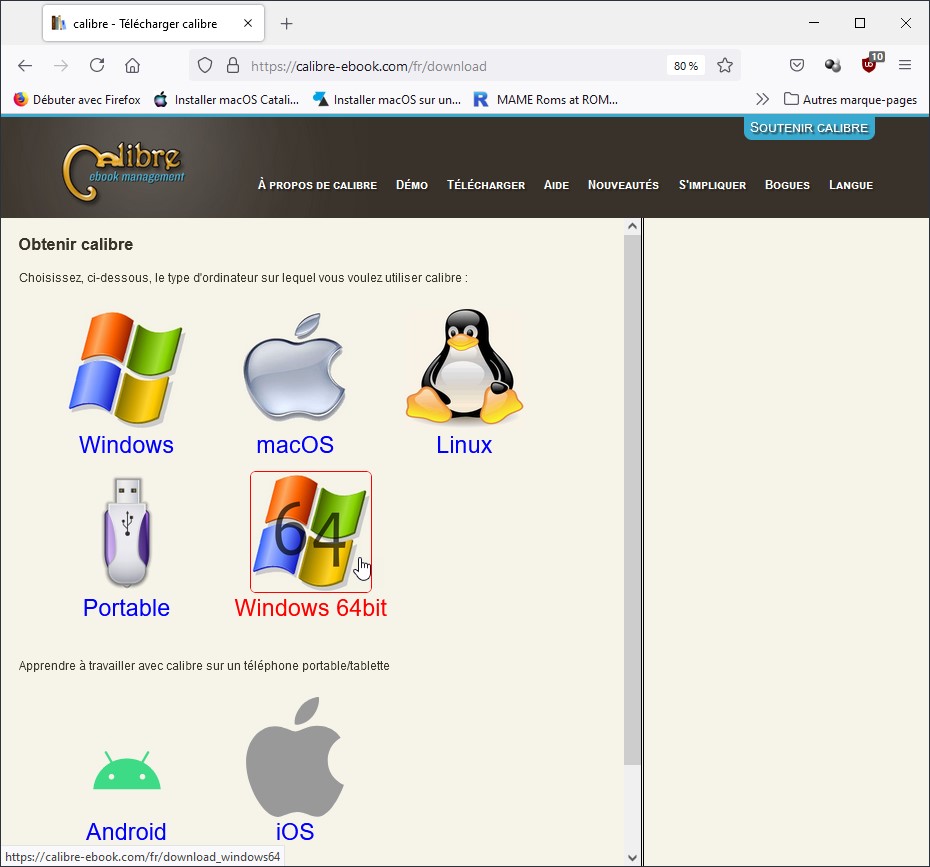
Task: Click the Windows logo download icon
Action: pyautogui.click(x=126, y=369)
